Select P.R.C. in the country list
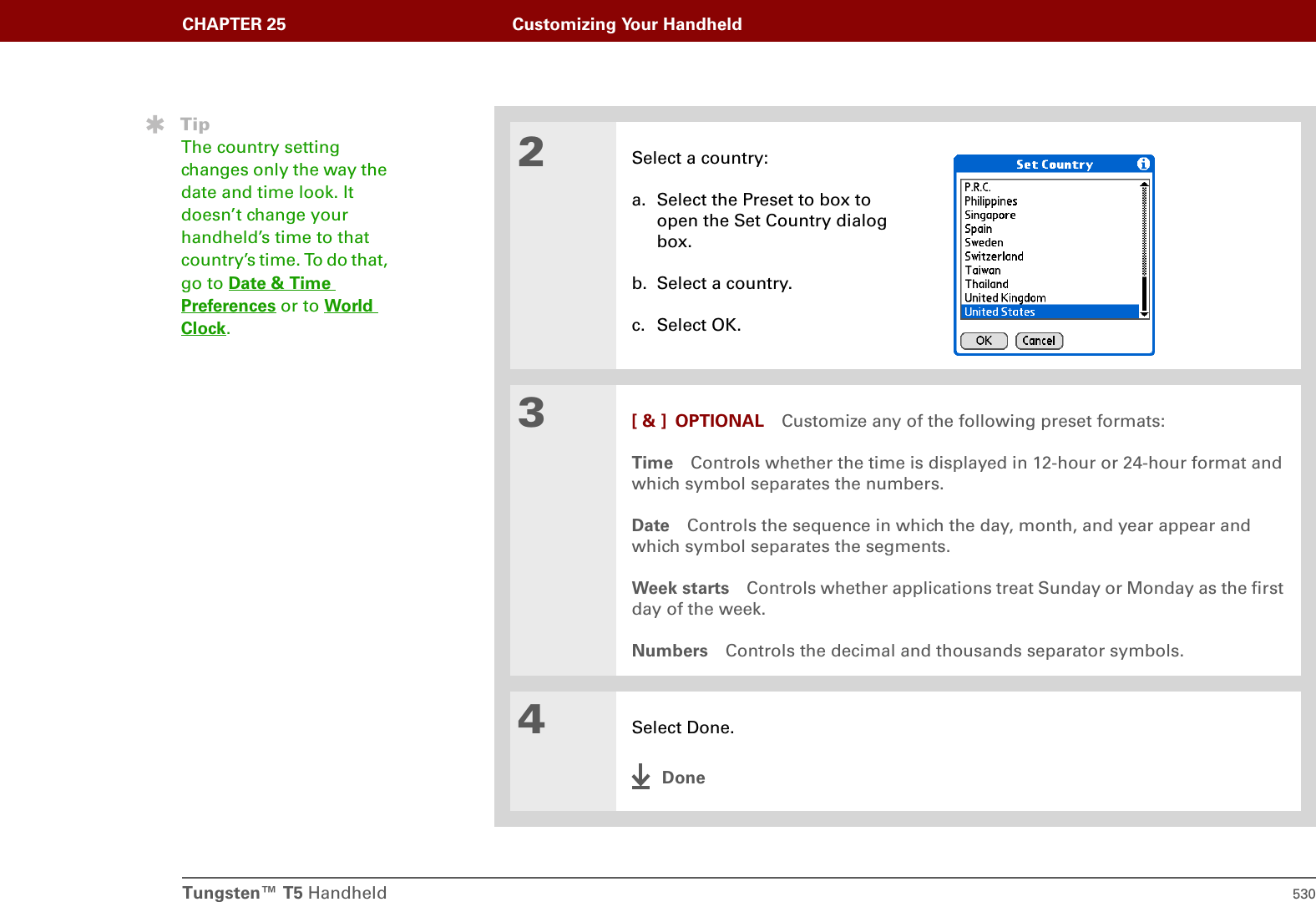Image resolution: width=1316 pixels, height=902 pixels. tap(1050, 187)
